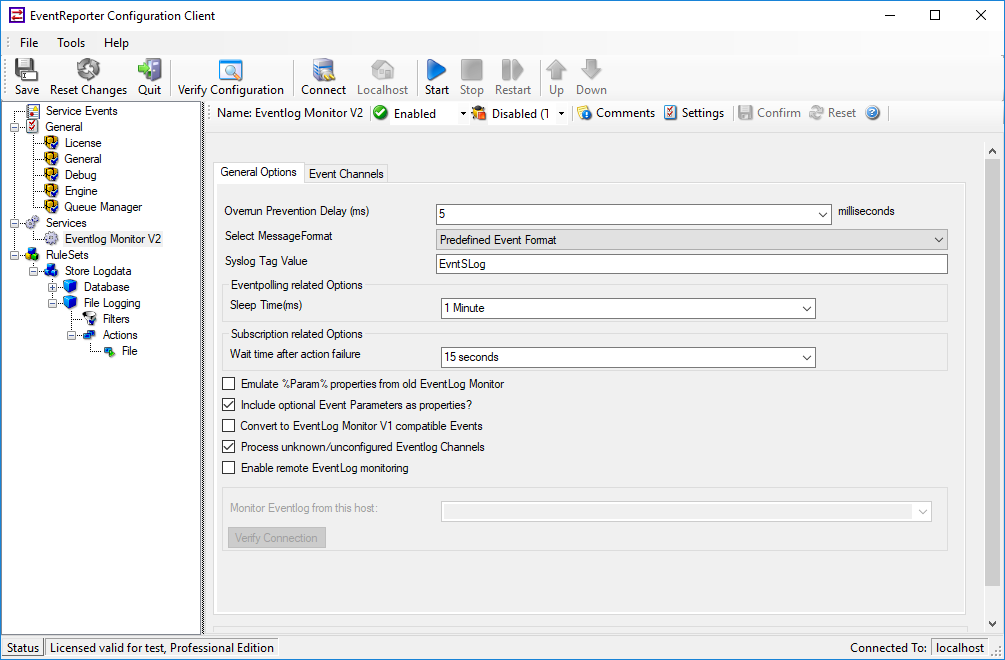Collapse the Actions tree node

[x=71, y=335]
